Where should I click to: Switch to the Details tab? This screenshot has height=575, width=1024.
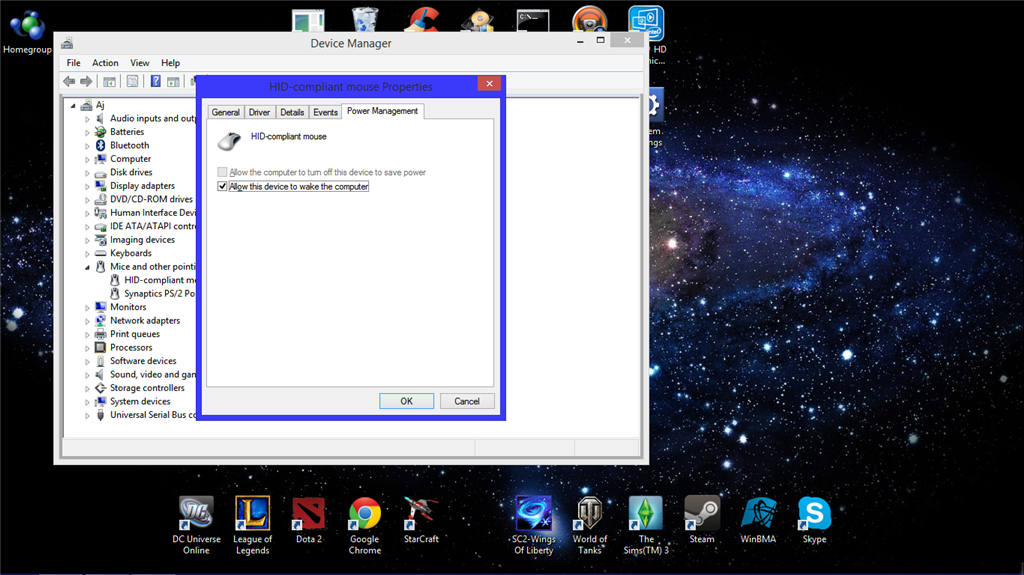[292, 112]
